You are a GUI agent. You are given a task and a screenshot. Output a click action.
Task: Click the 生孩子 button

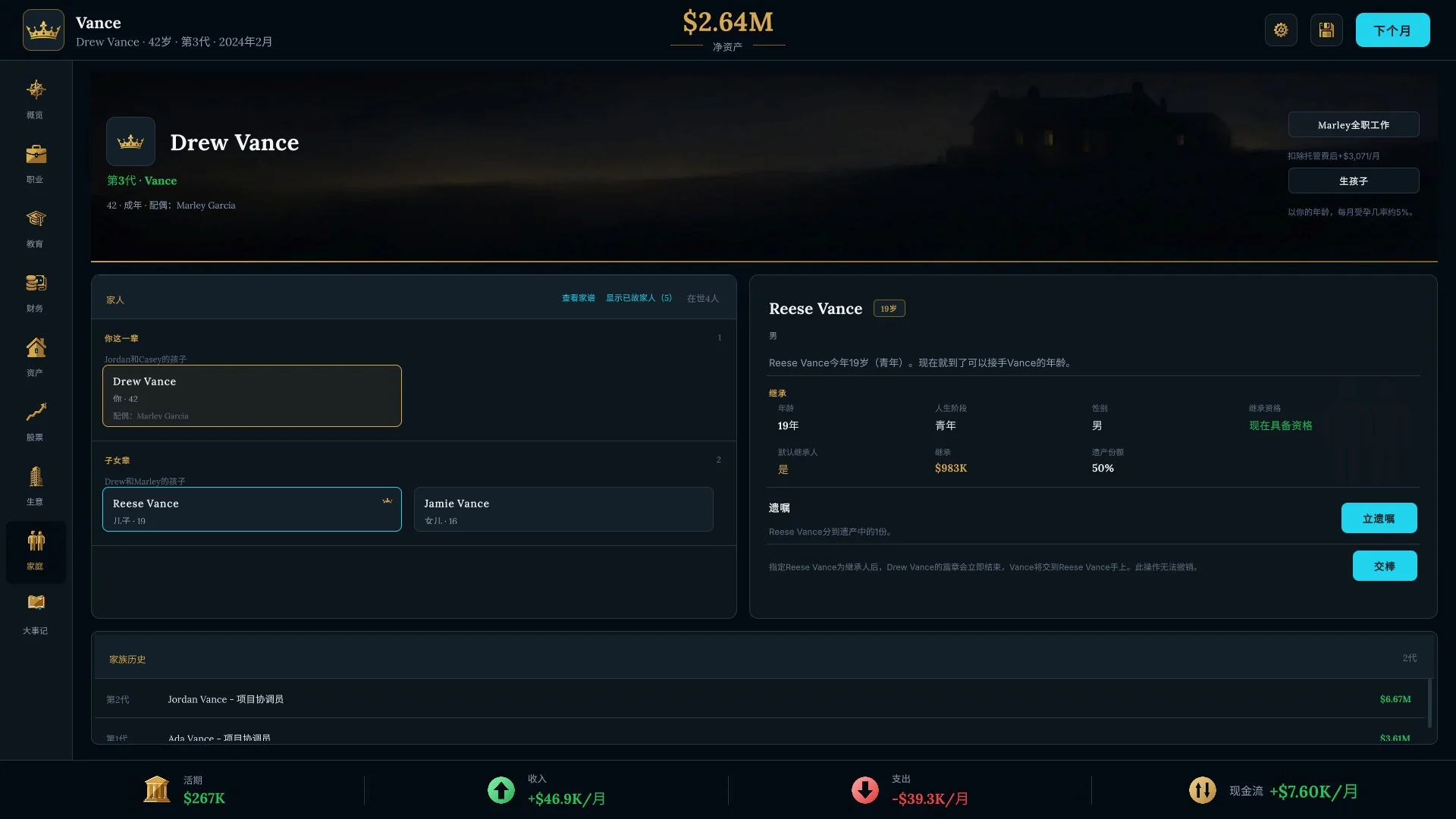point(1354,181)
